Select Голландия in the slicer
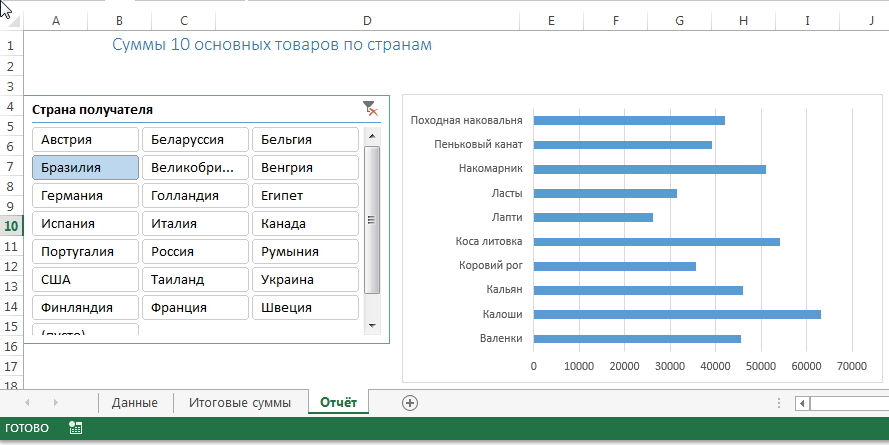The image size is (889, 445). [x=195, y=196]
